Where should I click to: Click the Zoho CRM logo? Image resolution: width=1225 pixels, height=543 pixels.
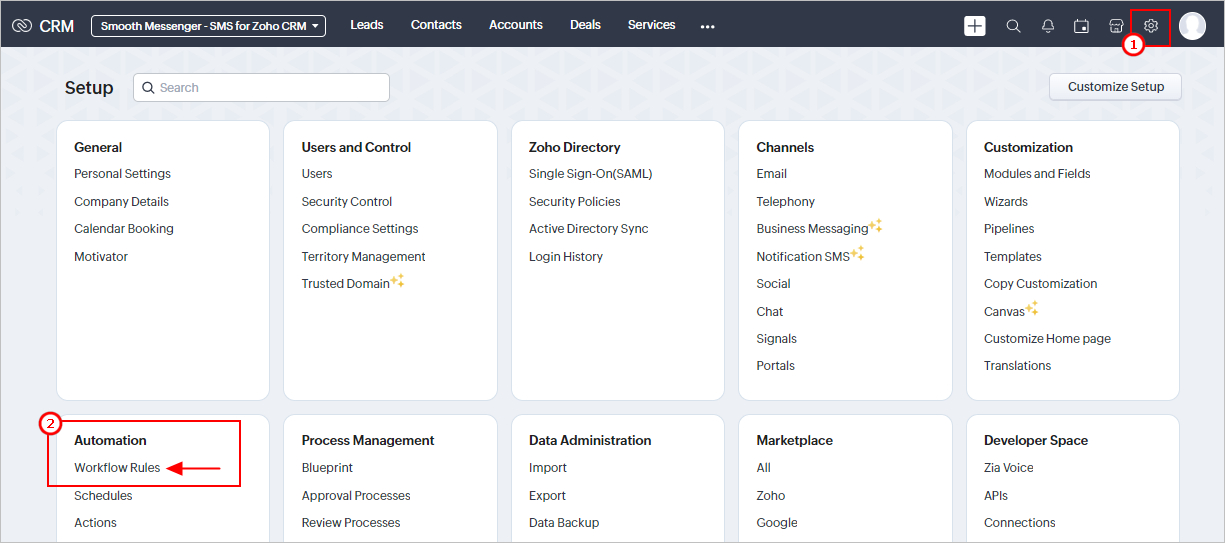pos(43,26)
